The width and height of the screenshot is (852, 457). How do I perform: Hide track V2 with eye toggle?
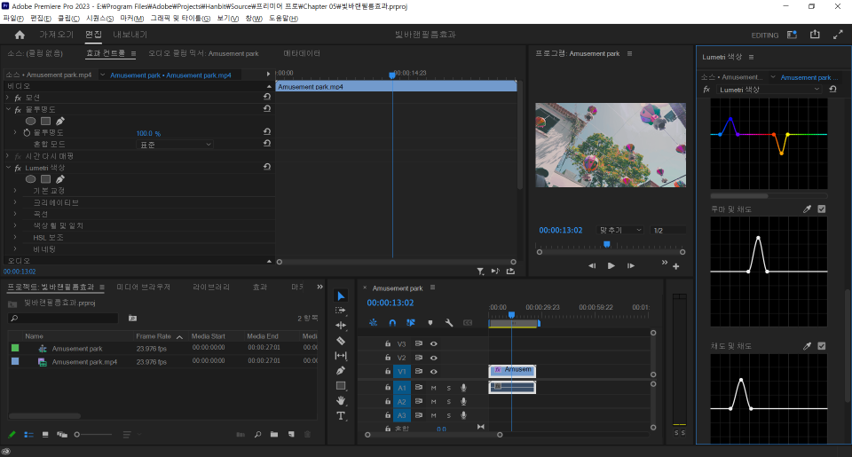(x=434, y=358)
